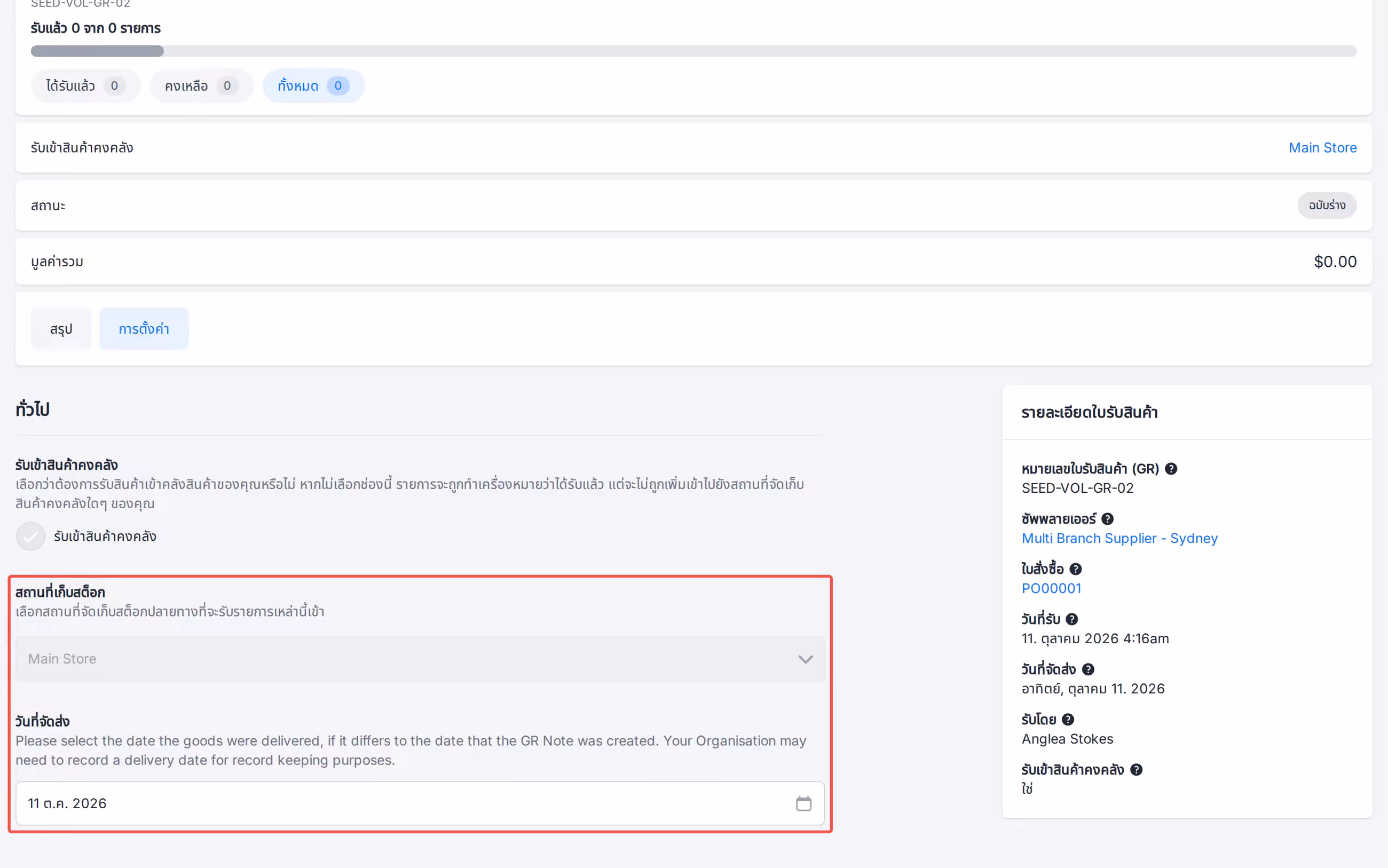This screenshot has height=868, width=1388.
Task: Toggle the รับเข้าสินค้าคงคลัง checkbox
Action: tap(30, 536)
